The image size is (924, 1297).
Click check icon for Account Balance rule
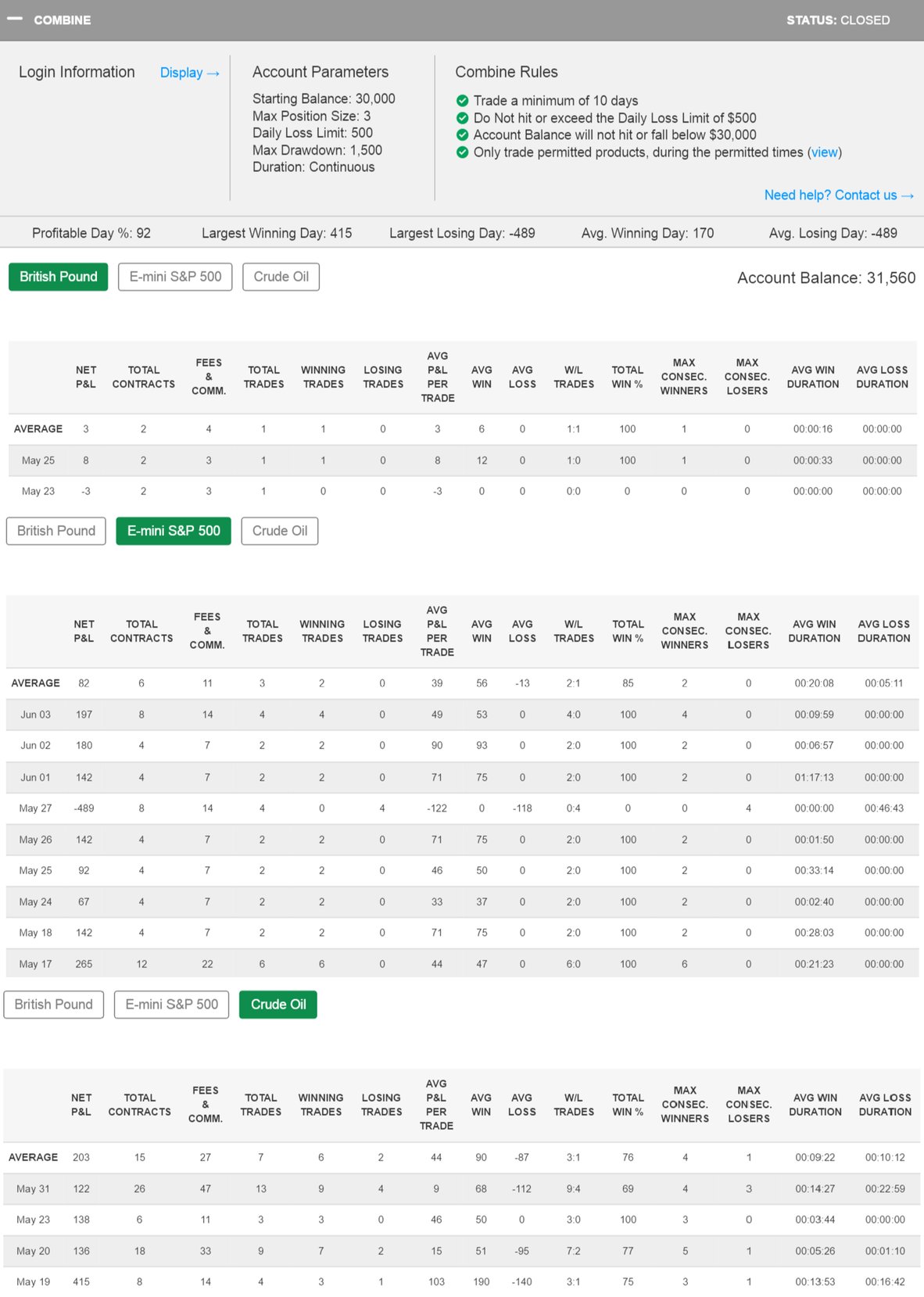pos(463,135)
